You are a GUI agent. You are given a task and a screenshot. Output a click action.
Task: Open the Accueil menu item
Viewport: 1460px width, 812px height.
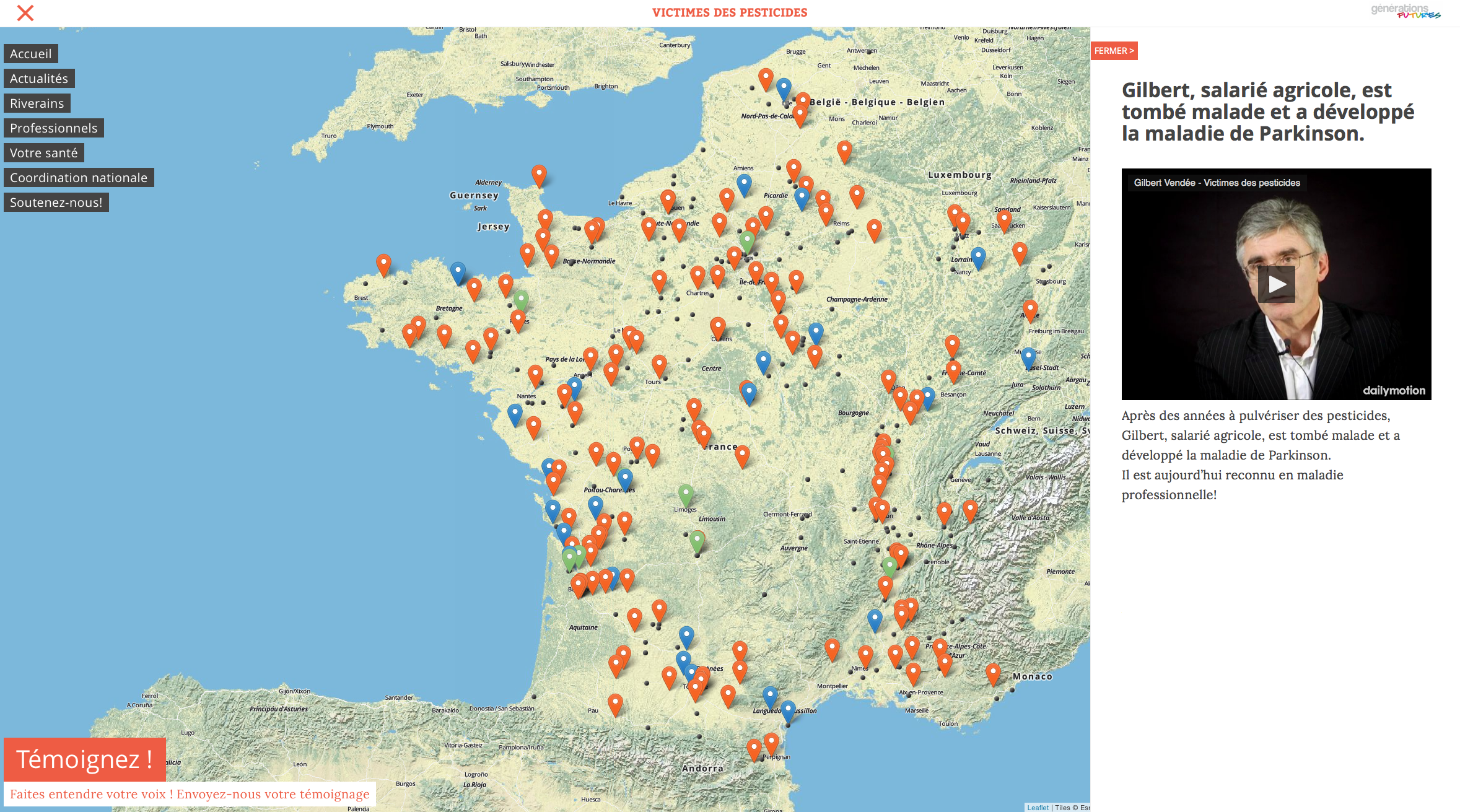coord(31,54)
